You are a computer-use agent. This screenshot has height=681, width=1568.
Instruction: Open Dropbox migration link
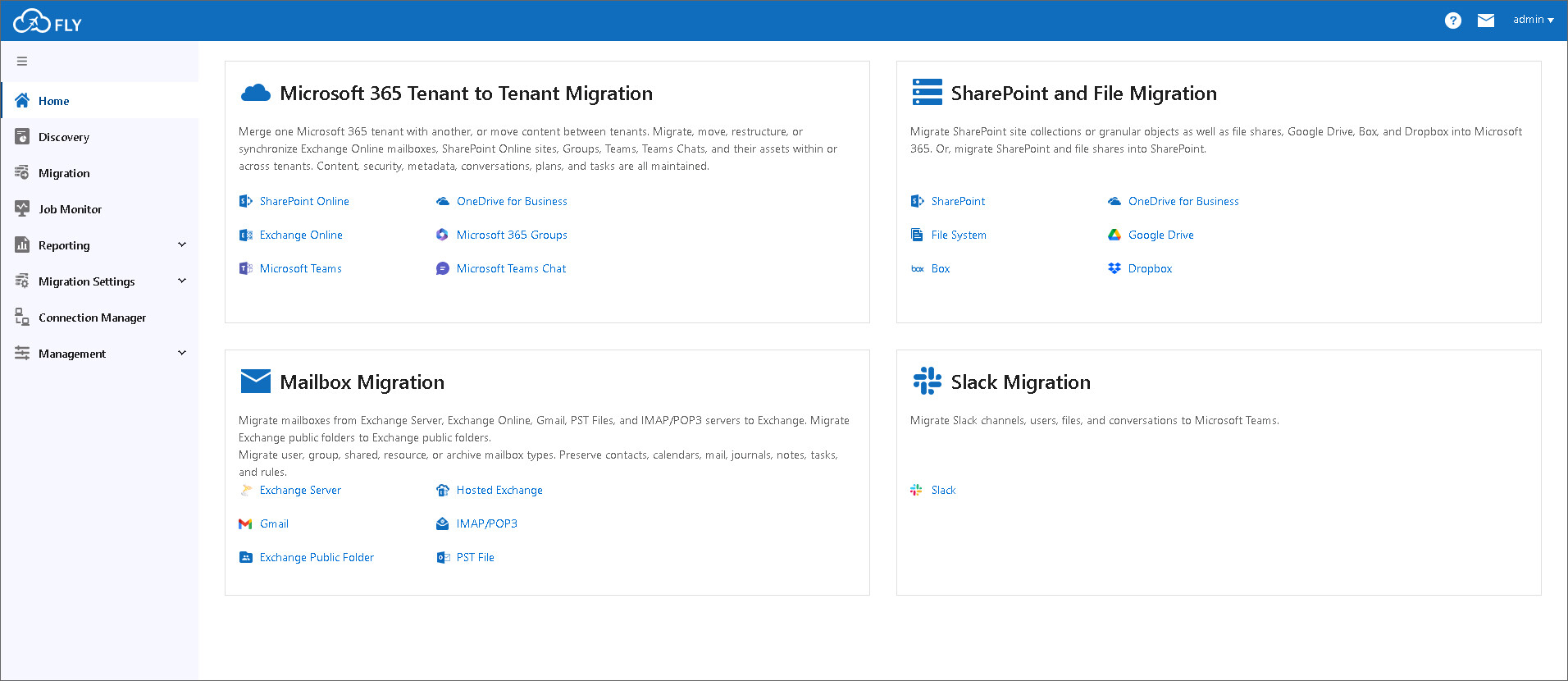[1150, 268]
